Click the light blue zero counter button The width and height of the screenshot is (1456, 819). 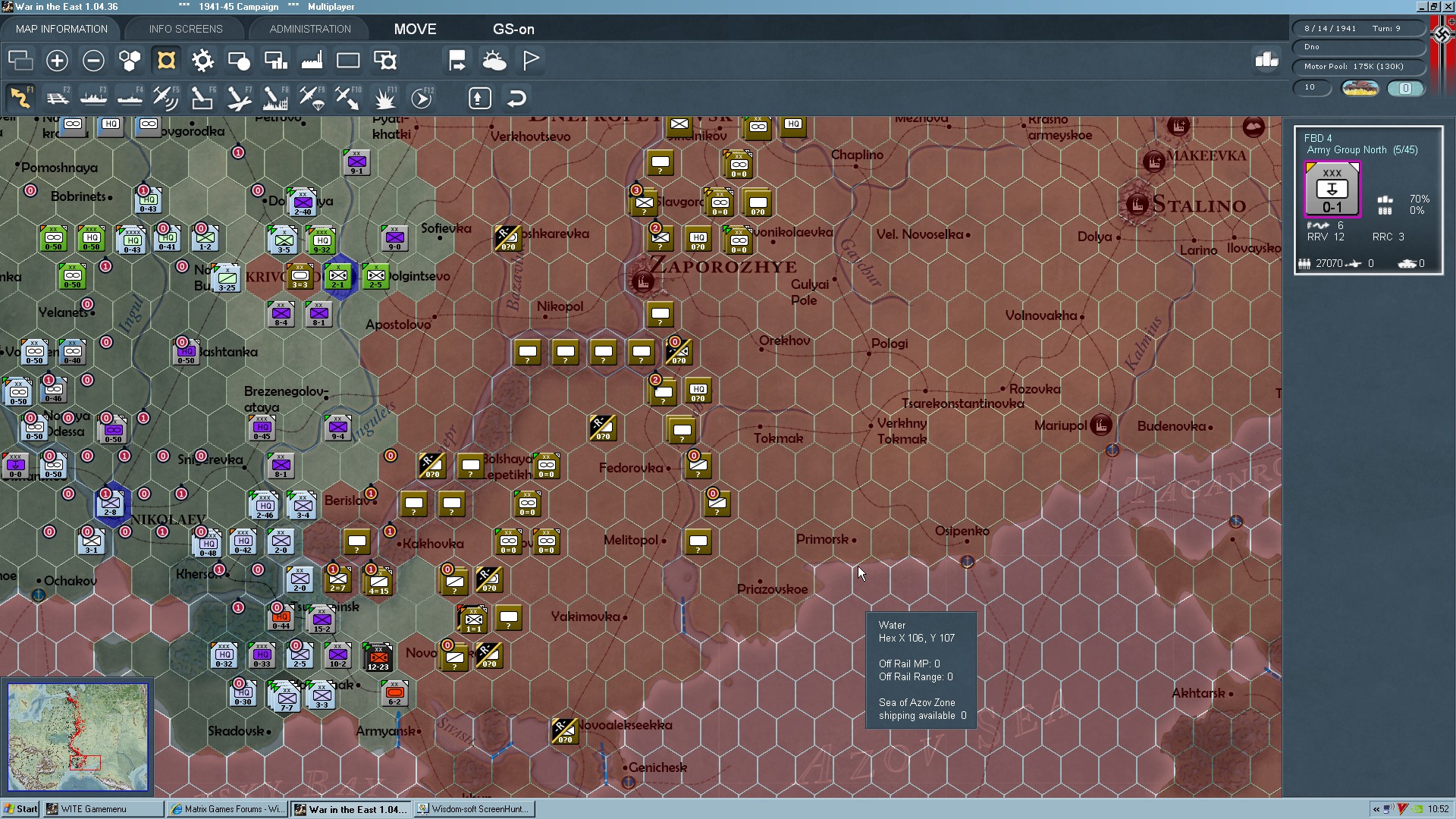click(1405, 88)
